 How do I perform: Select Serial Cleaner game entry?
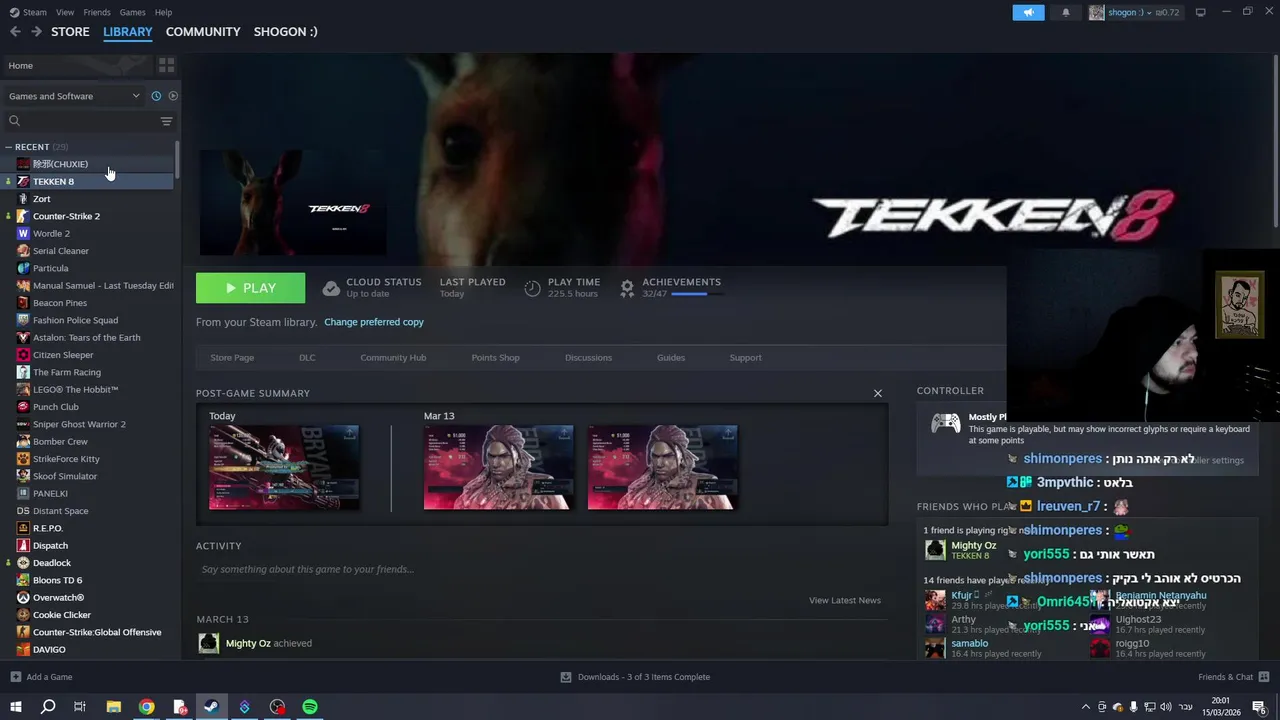[88, 251]
